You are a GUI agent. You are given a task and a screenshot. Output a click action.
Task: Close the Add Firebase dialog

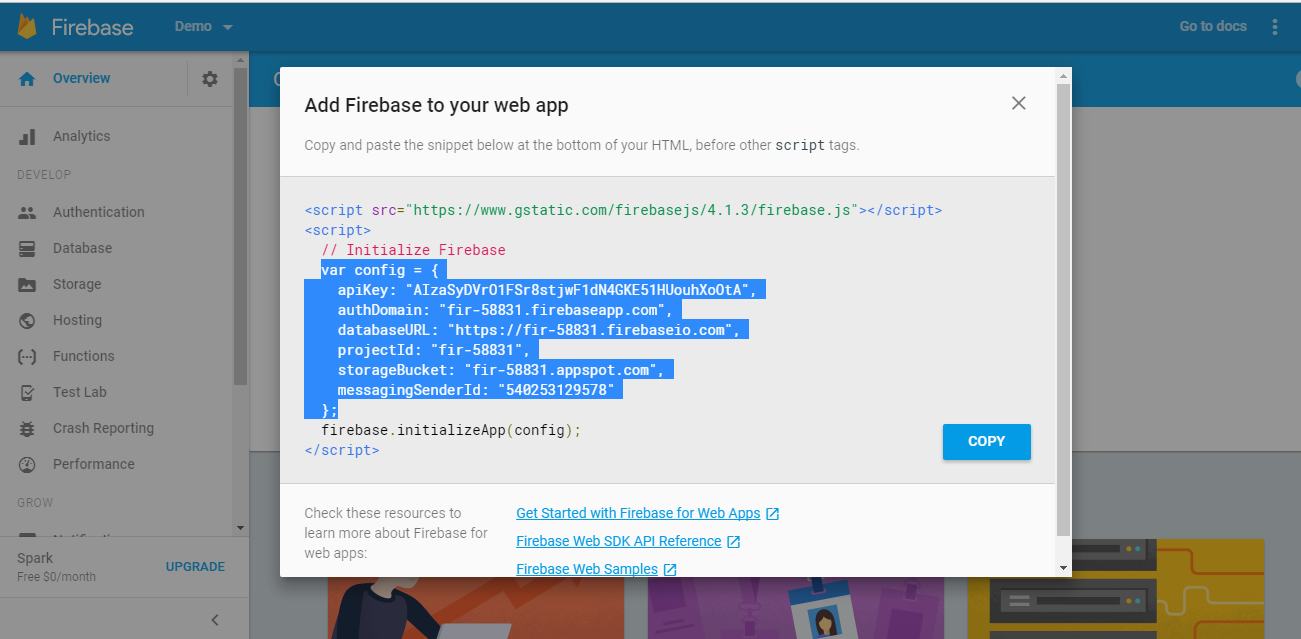[x=1018, y=103]
